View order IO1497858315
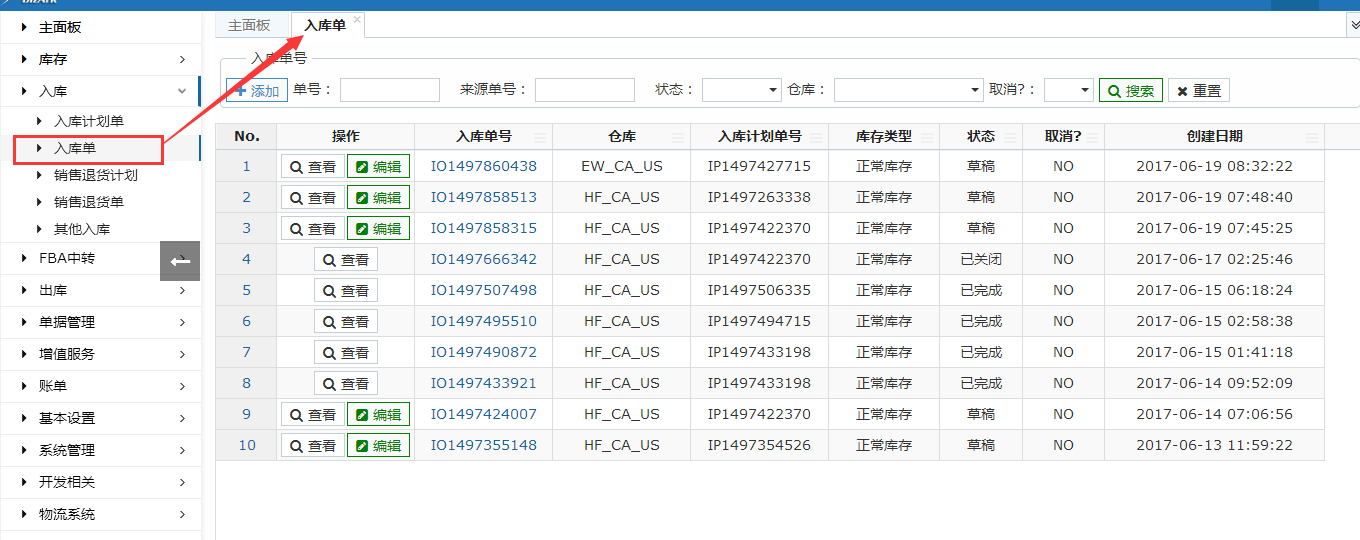1360x540 pixels. pos(313,228)
